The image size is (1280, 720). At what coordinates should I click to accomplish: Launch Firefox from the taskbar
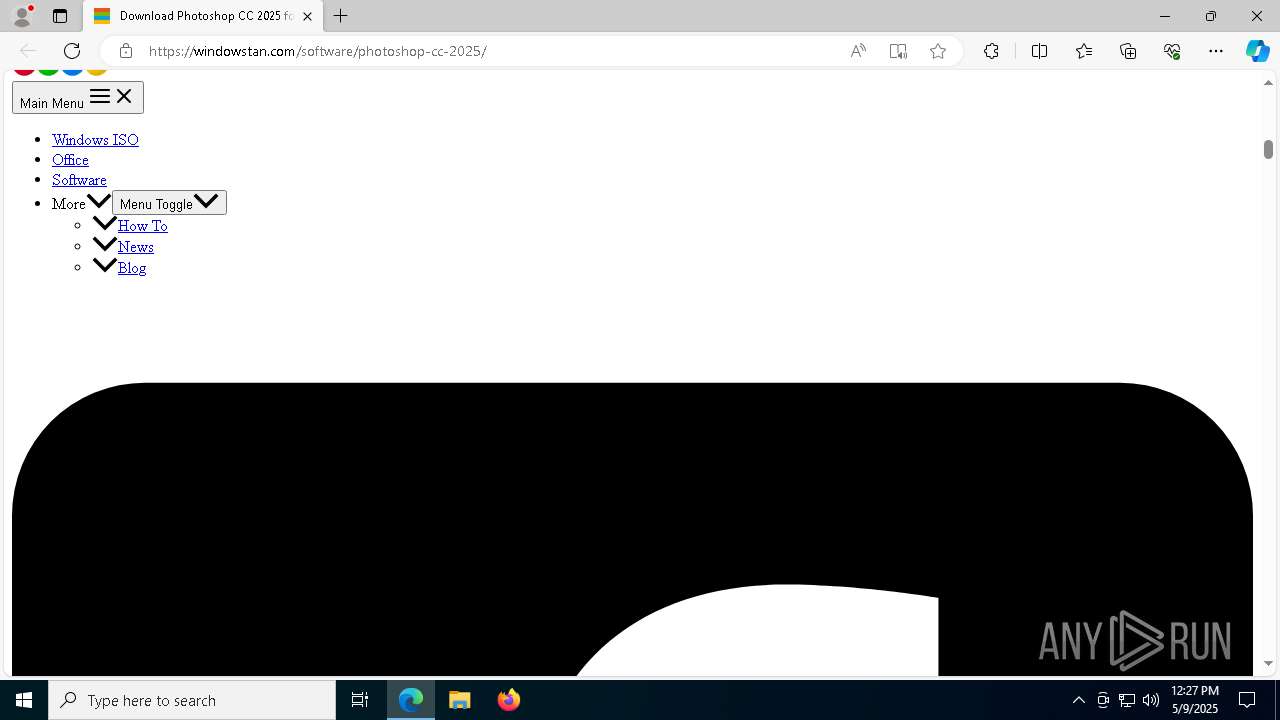(508, 700)
